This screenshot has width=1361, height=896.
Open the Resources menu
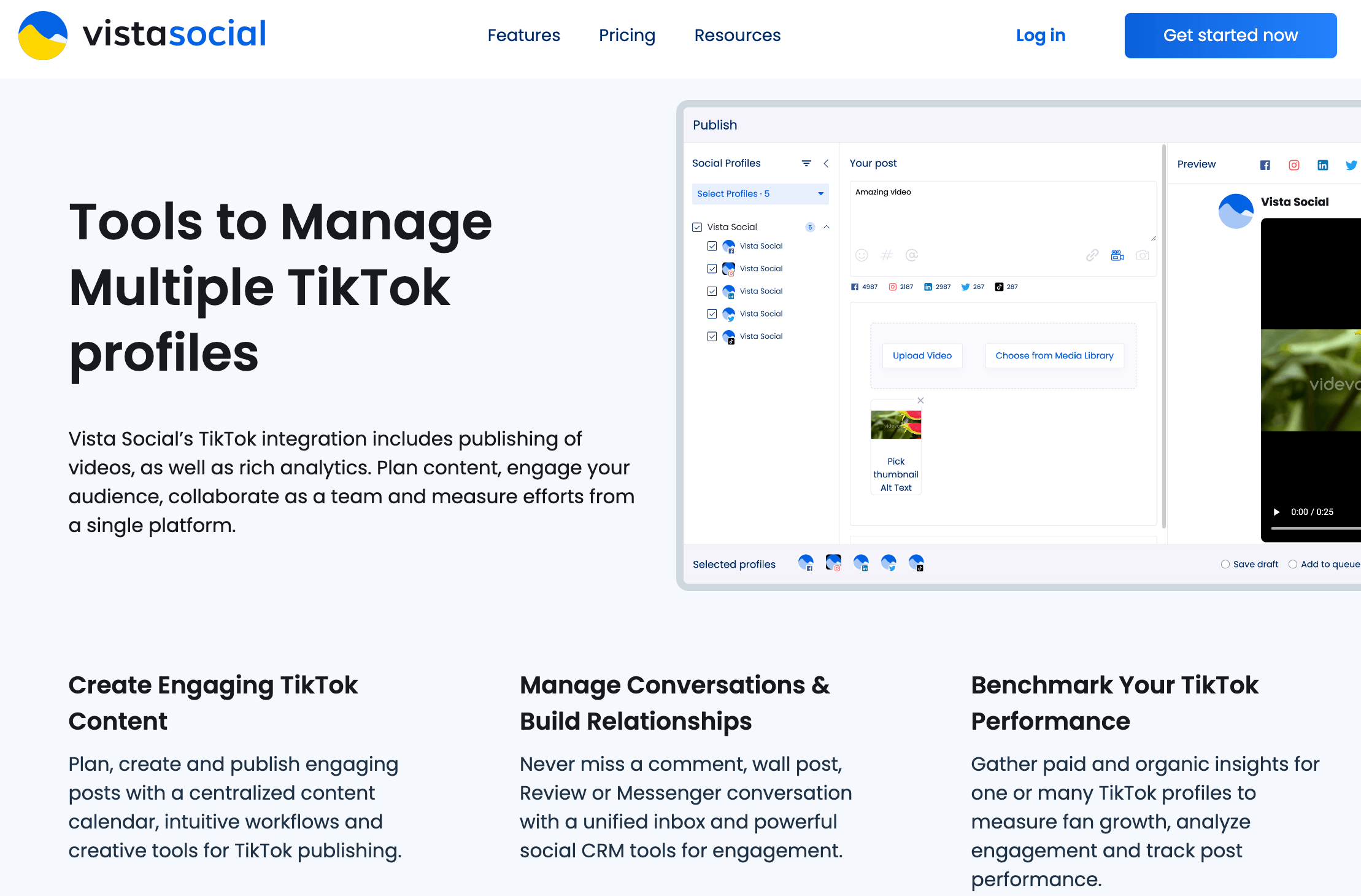[x=737, y=35]
